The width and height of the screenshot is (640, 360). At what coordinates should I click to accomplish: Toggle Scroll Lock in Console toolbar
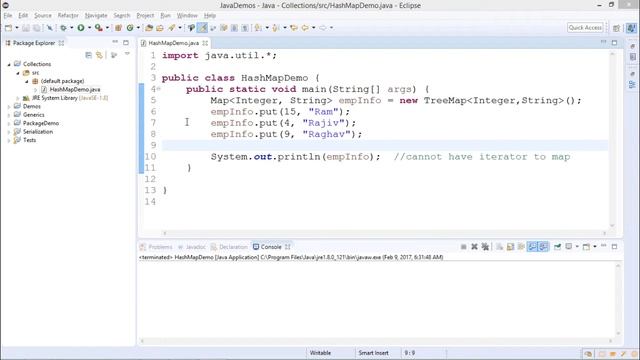click(x=510, y=247)
